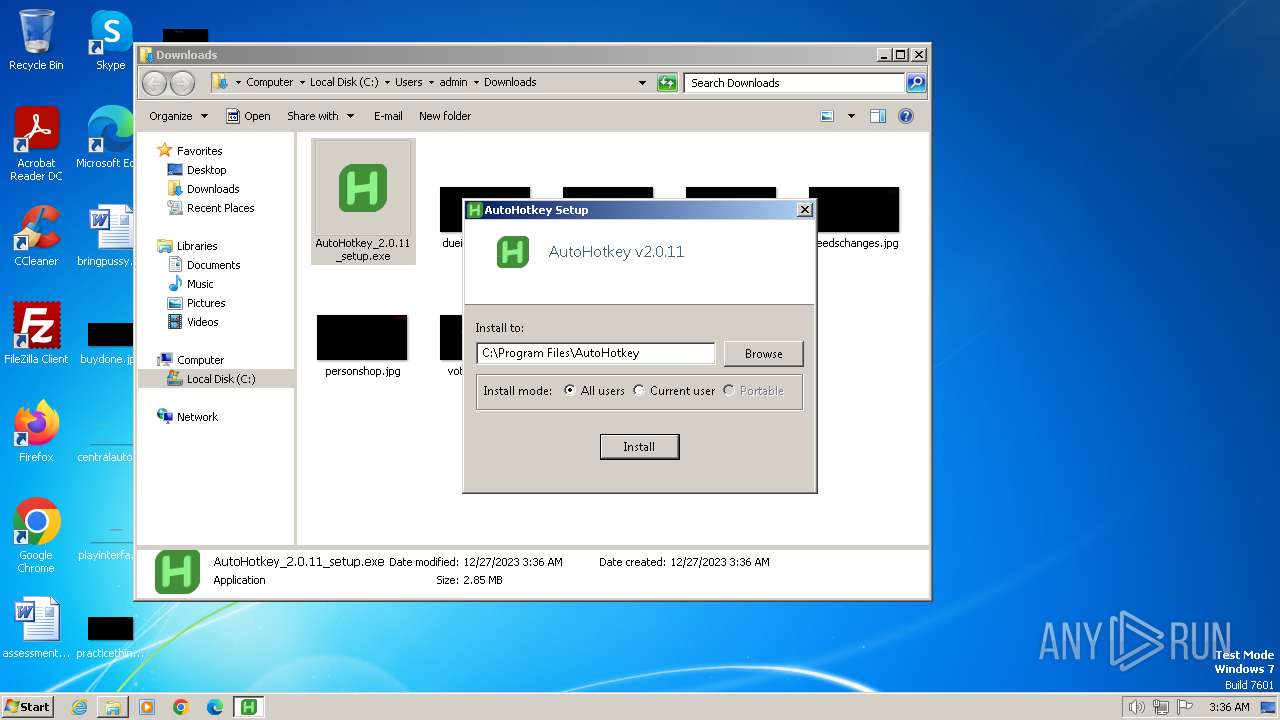Click the Explorer help icon
1280x720 pixels.
click(906, 116)
